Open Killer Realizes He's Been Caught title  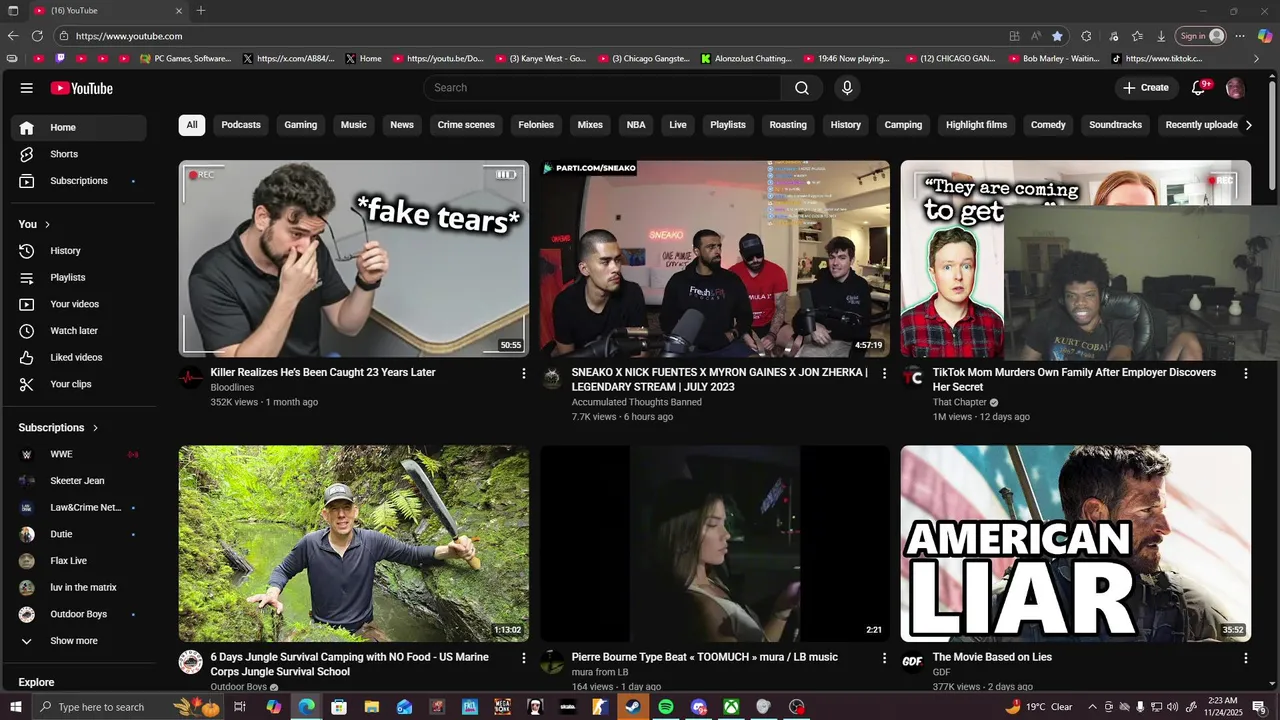323,372
